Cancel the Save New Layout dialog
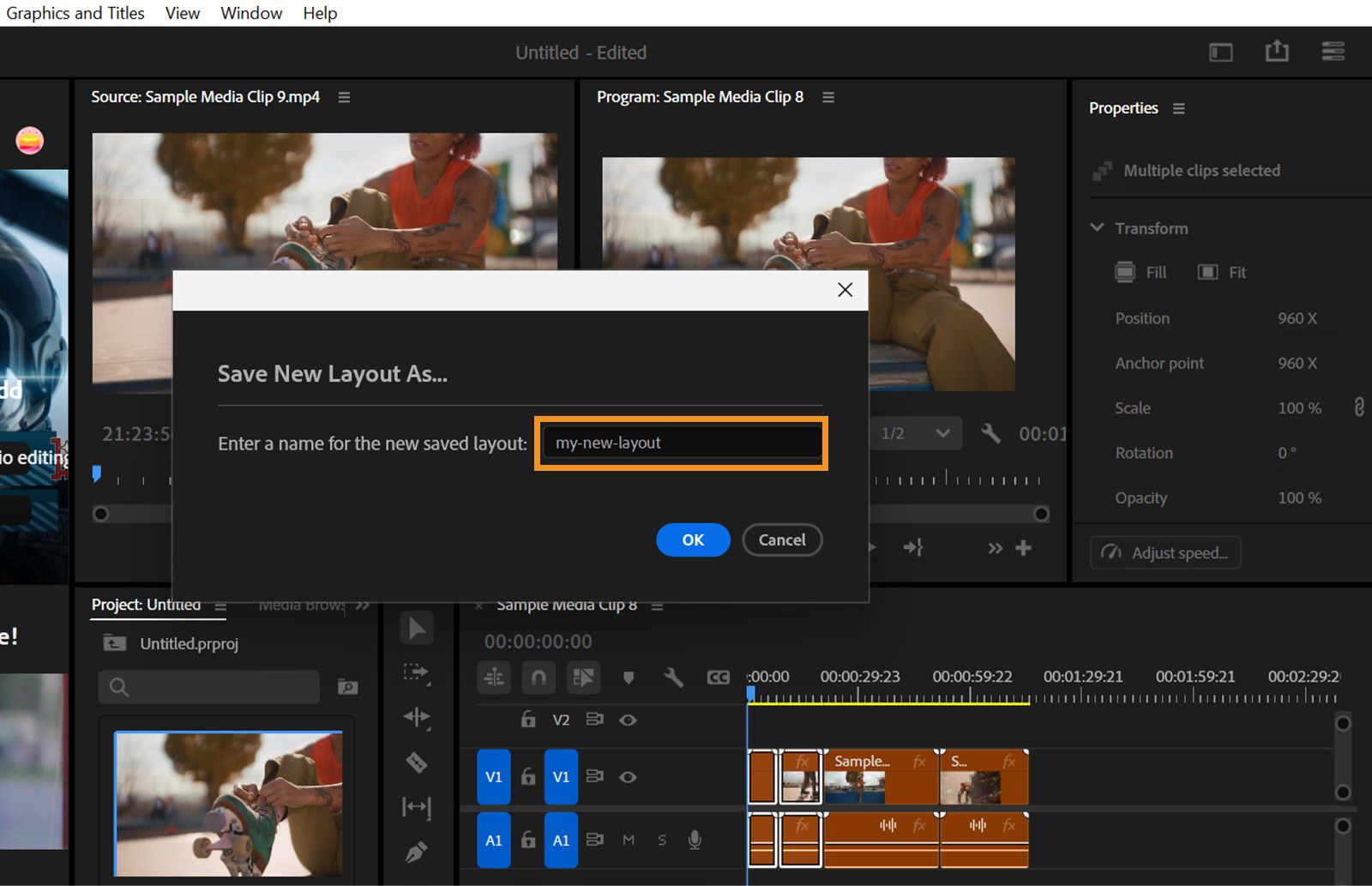Image resolution: width=1372 pixels, height=886 pixels. pyautogui.click(x=782, y=539)
